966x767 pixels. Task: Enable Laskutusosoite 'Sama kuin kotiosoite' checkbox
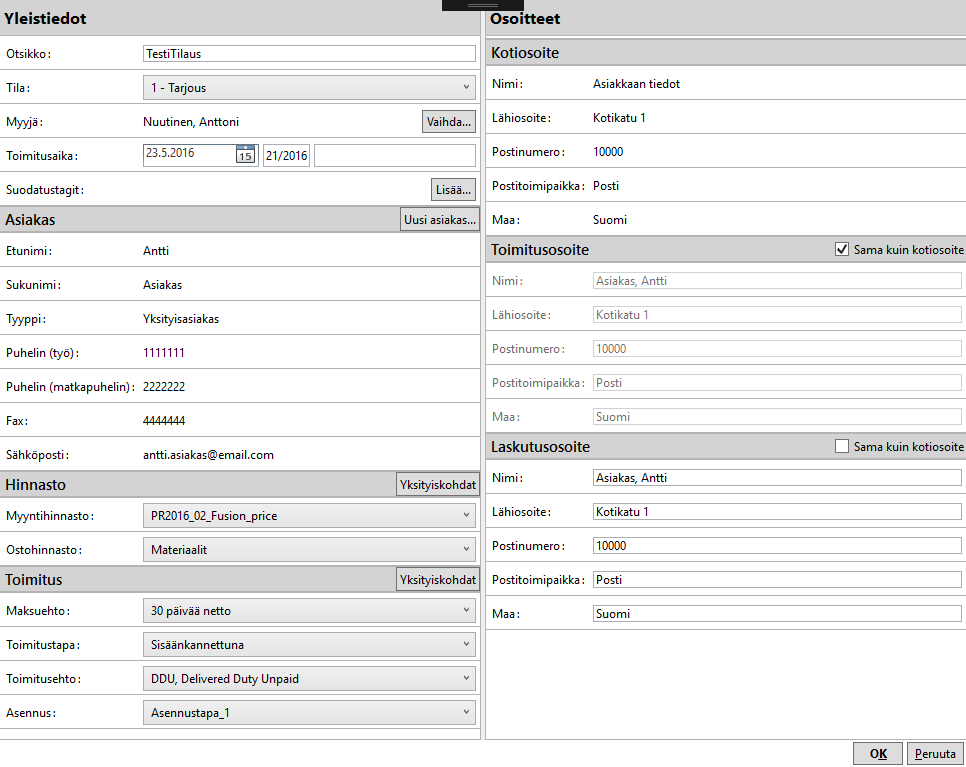click(x=842, y=447)
